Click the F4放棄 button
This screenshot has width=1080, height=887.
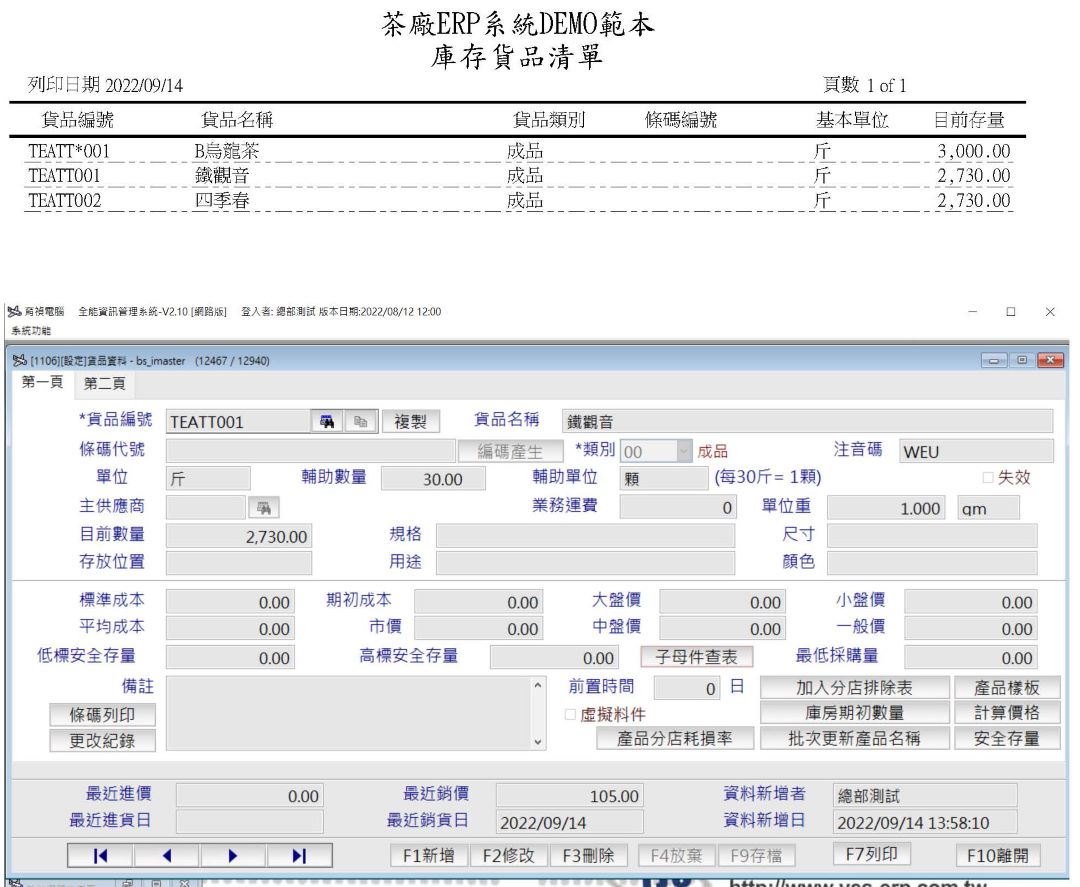click(x=676, y=855)
